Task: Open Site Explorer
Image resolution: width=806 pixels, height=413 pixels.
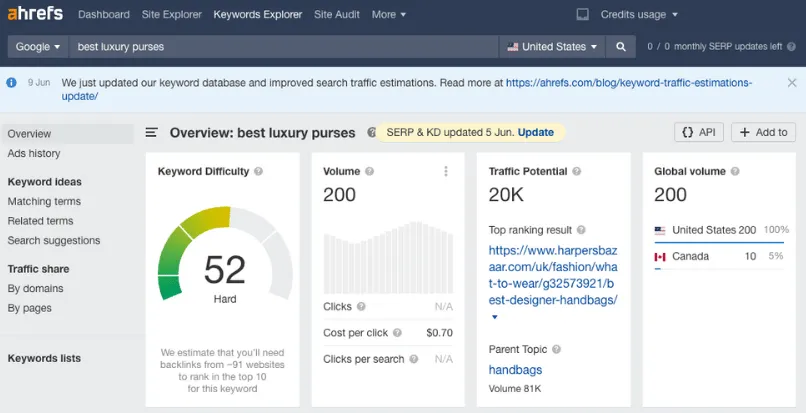Action: pos(172,15)
